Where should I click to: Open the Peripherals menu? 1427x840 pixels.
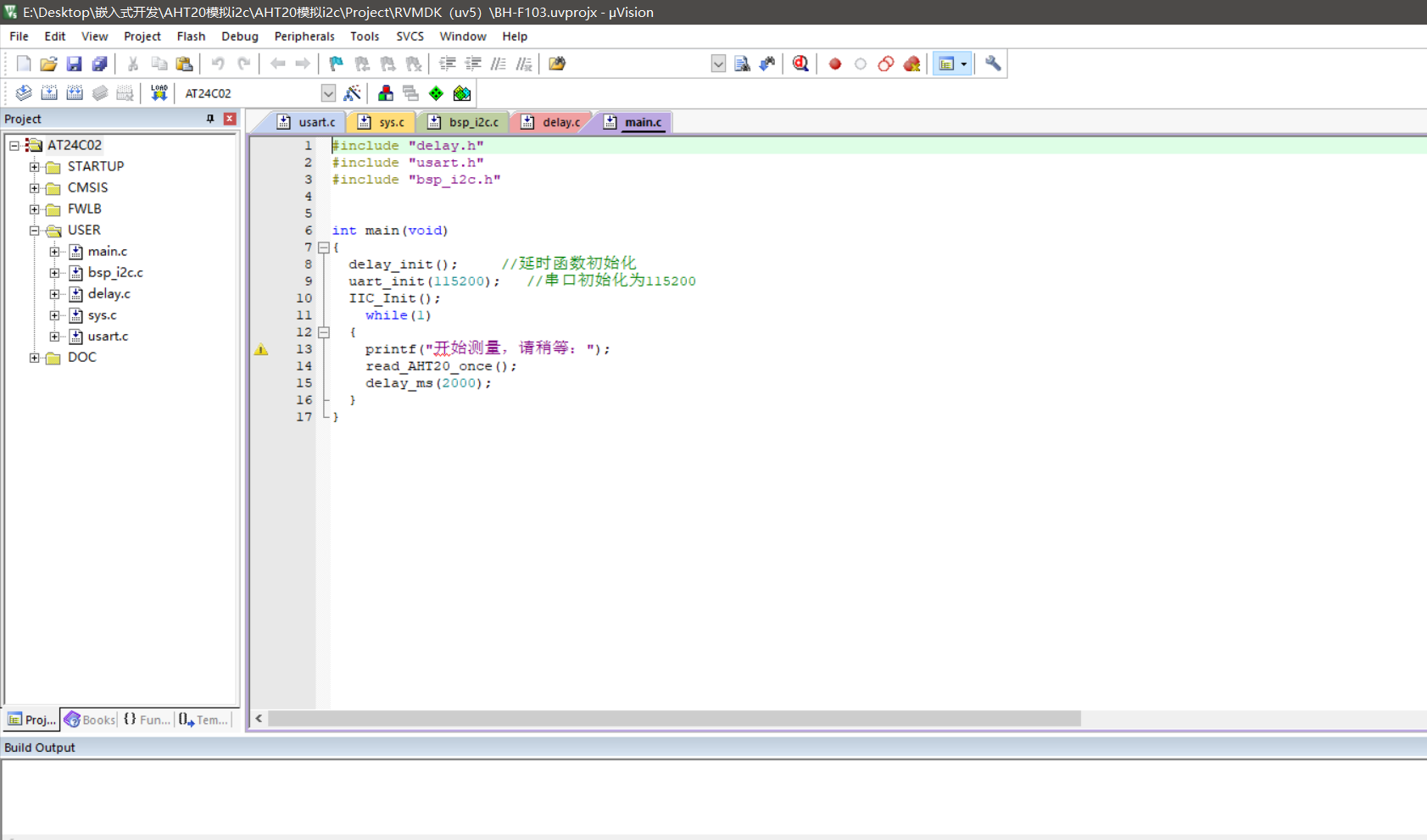(304, 36)
